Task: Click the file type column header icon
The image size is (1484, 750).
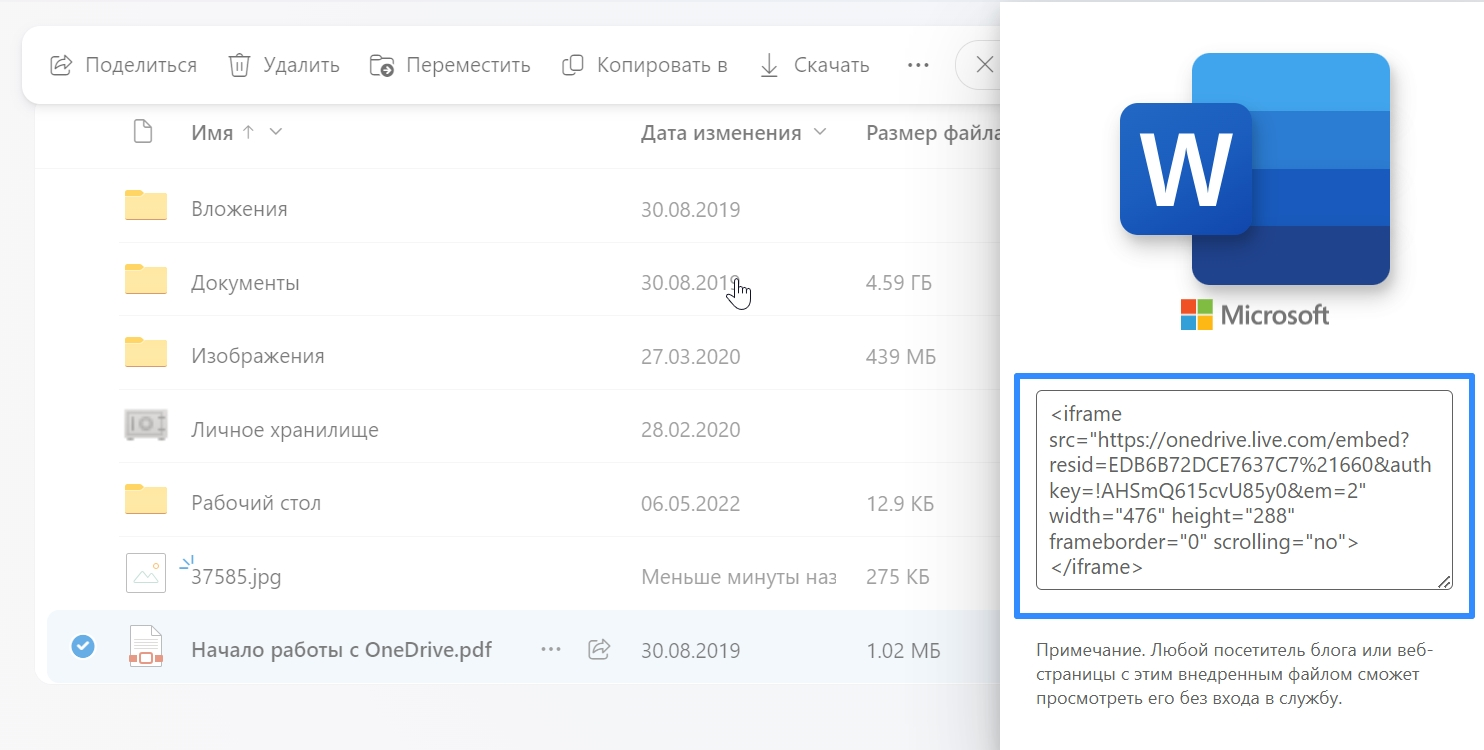Action: (143, 132)
